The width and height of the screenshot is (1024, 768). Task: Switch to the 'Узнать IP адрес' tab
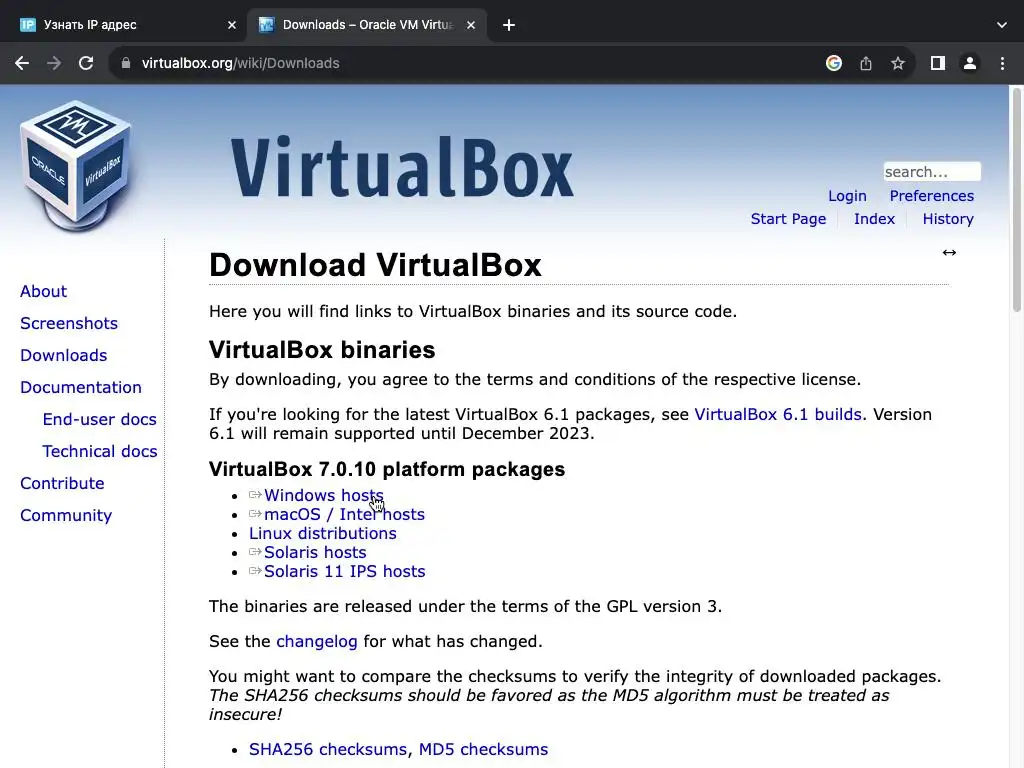(x=123, y=25)
